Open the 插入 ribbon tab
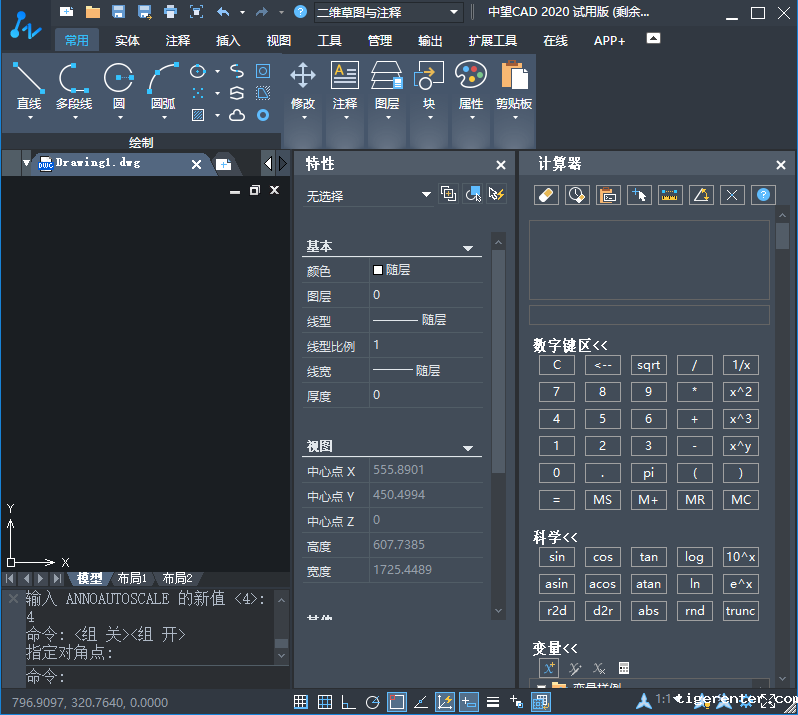The height and width of the screenshot is (715, 798). [228, 41]
